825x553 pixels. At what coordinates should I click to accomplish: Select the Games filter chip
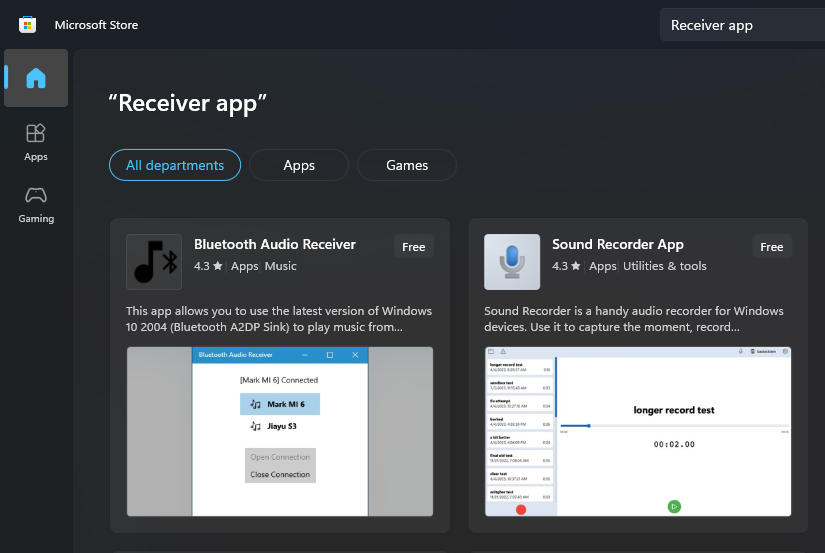coord(407,165)
